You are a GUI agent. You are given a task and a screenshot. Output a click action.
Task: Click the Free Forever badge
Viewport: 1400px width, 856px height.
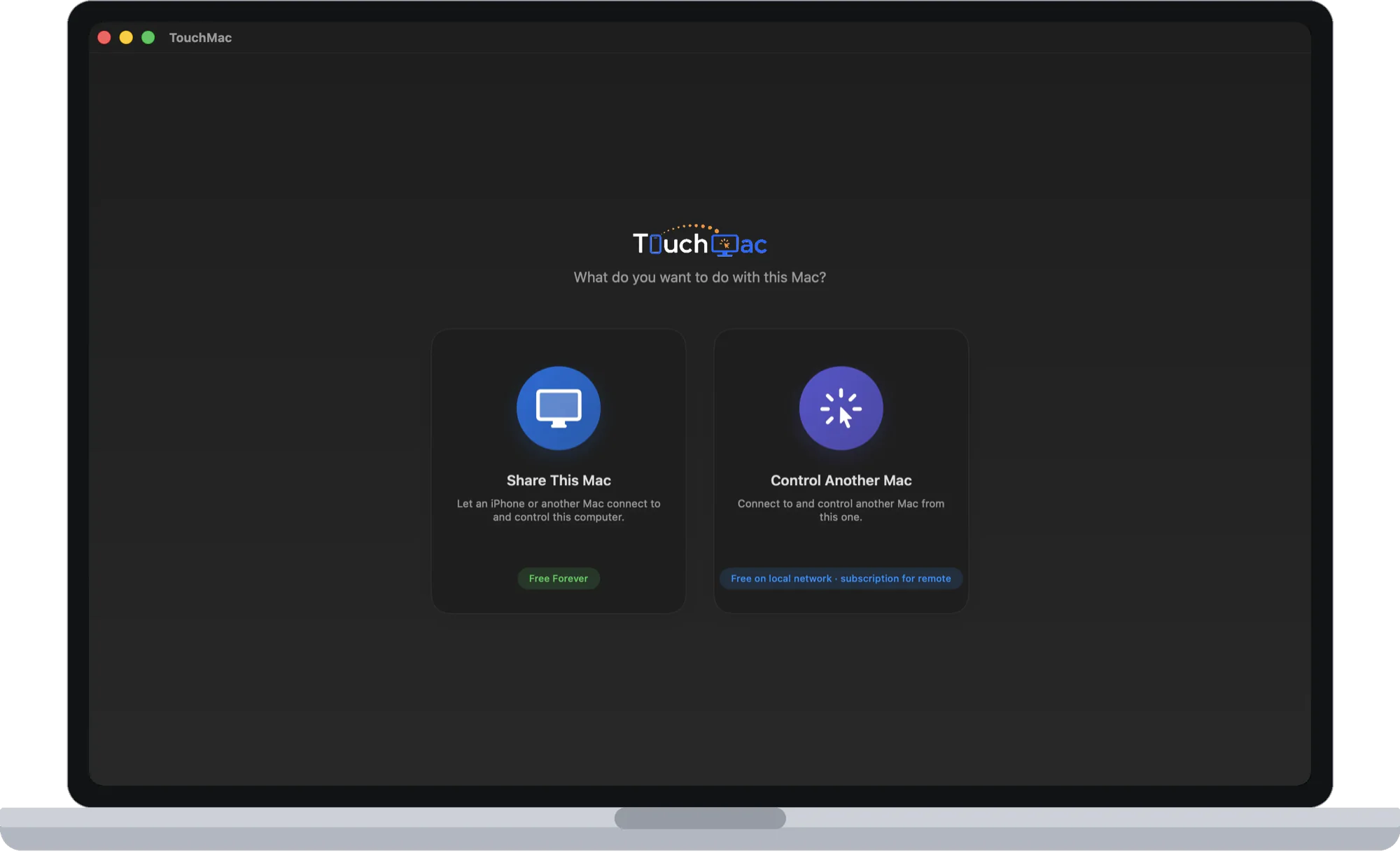(x=559, y=578)
